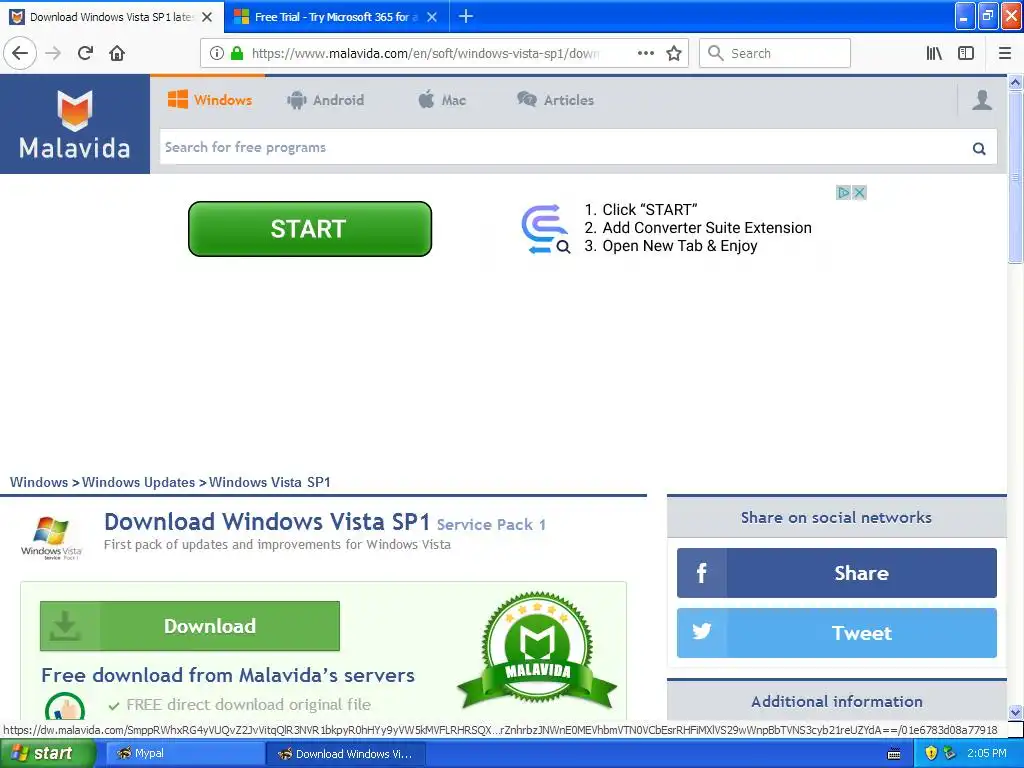Click the Additional information heading
The image size is (1024, 768).
click(x=837, y=701)
